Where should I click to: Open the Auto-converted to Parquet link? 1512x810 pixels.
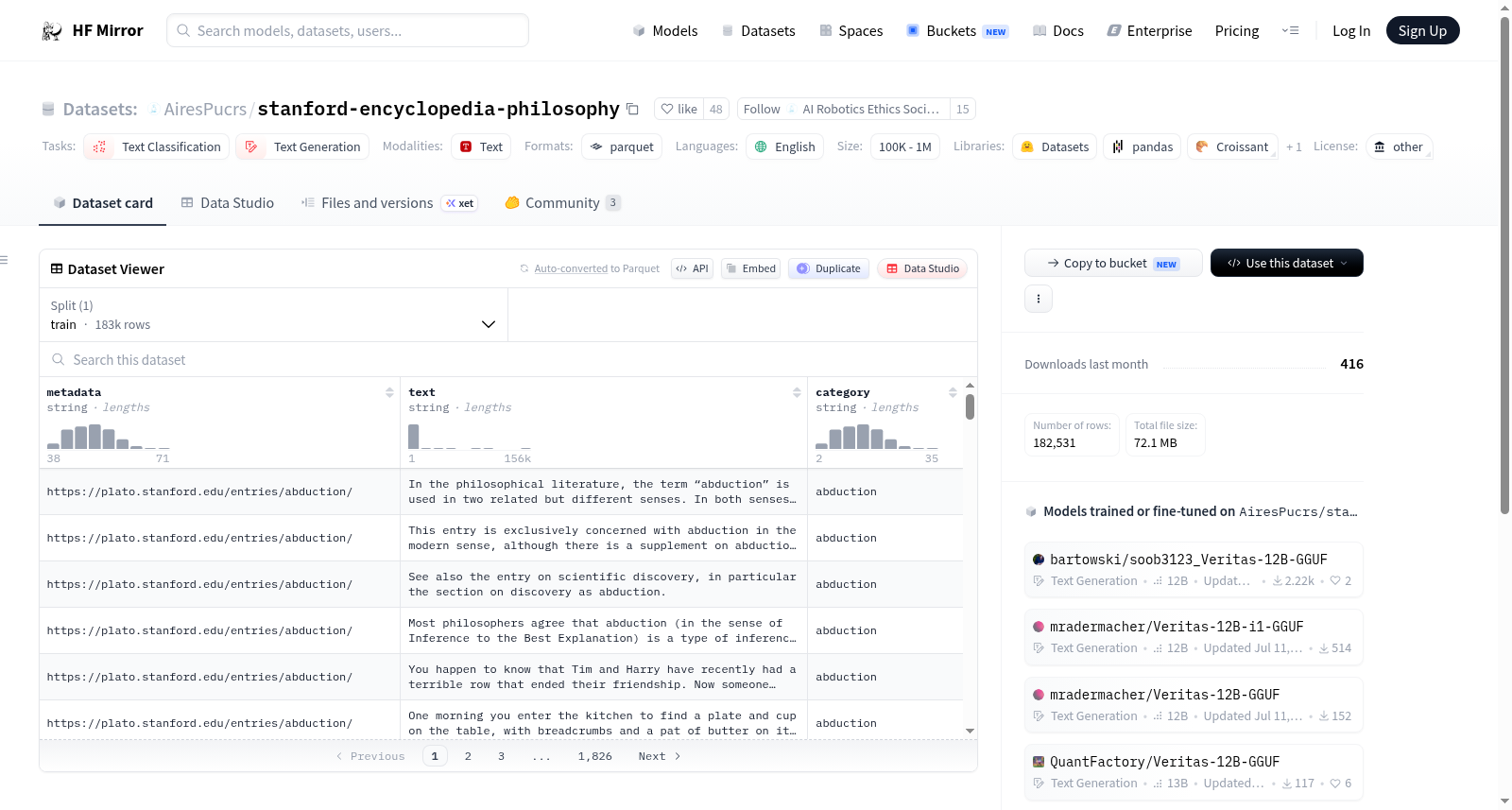tap(571, 268)
